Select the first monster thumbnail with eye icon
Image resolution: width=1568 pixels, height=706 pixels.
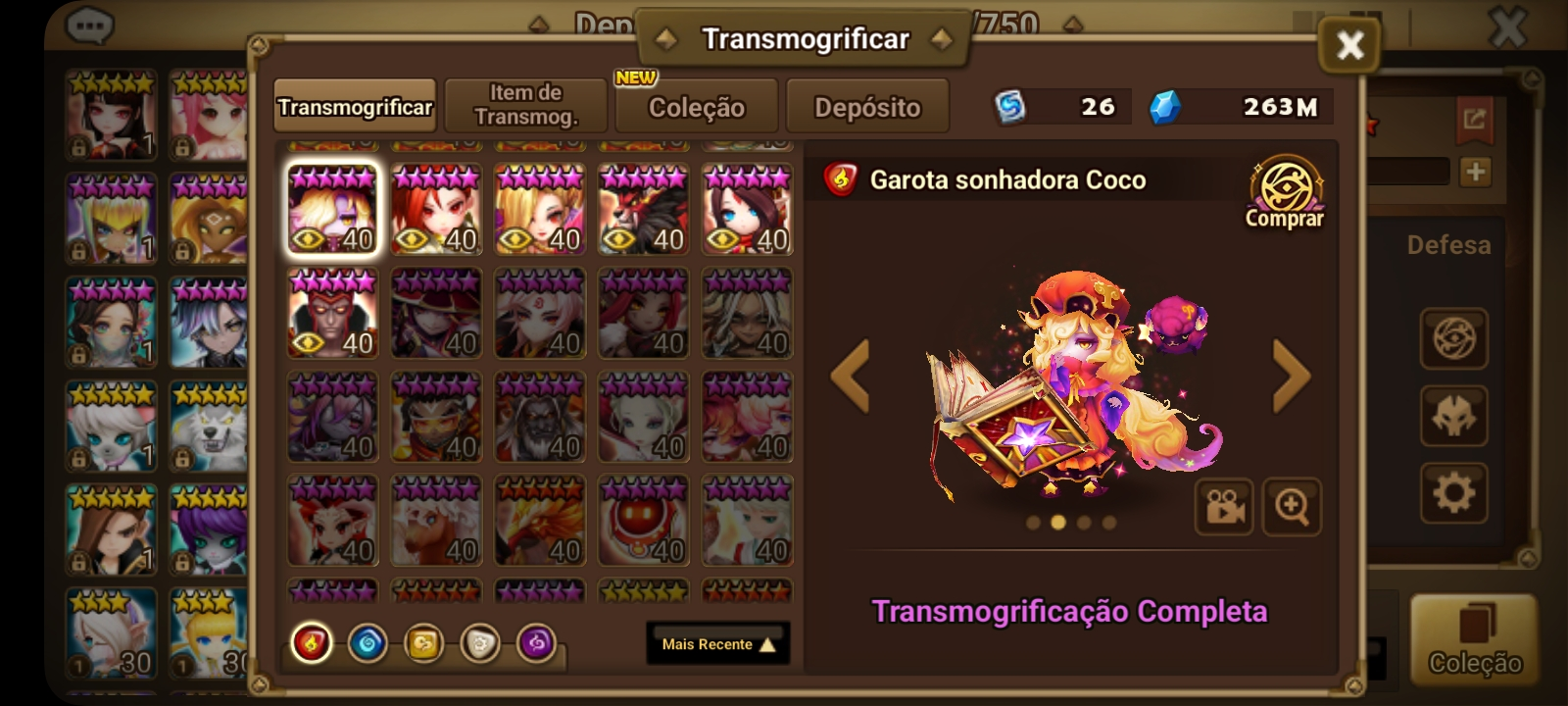[x=333, y=209]
